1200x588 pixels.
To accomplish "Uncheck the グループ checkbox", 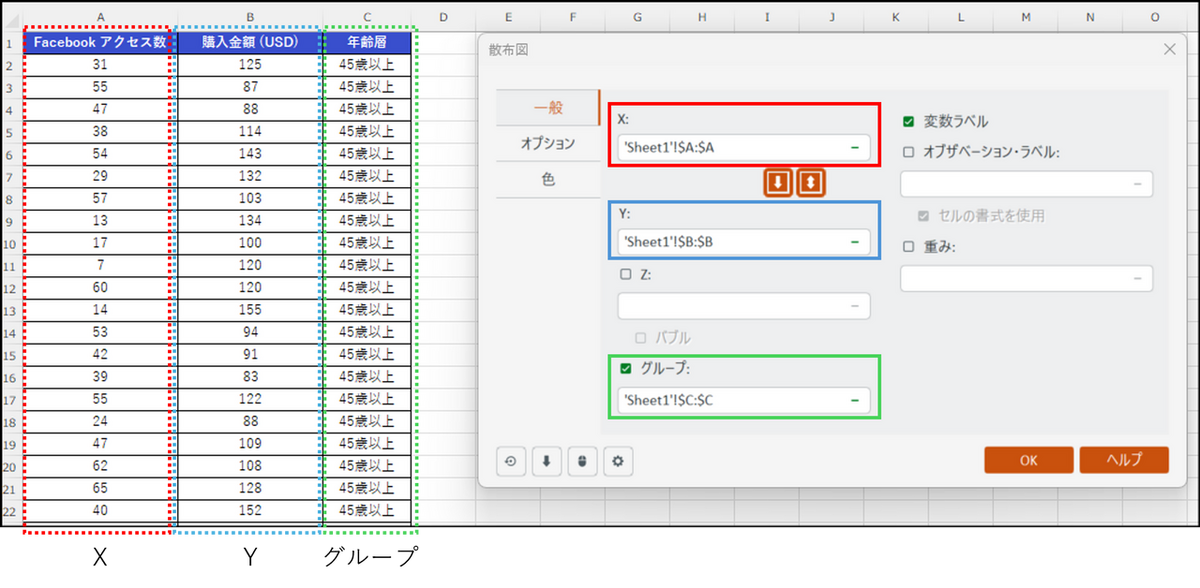I will (626, 369).
